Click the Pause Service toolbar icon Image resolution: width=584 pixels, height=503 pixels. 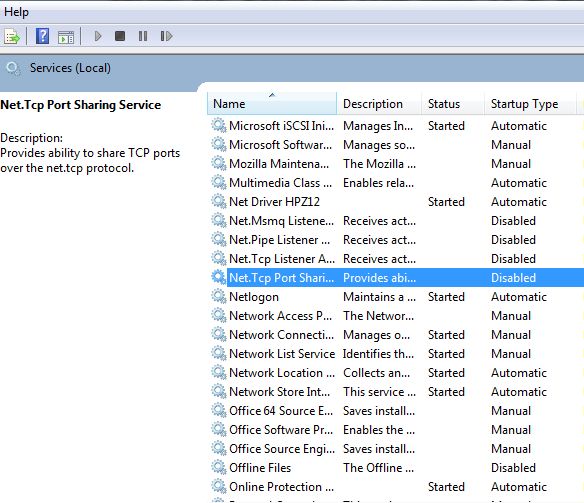[143, 36]
